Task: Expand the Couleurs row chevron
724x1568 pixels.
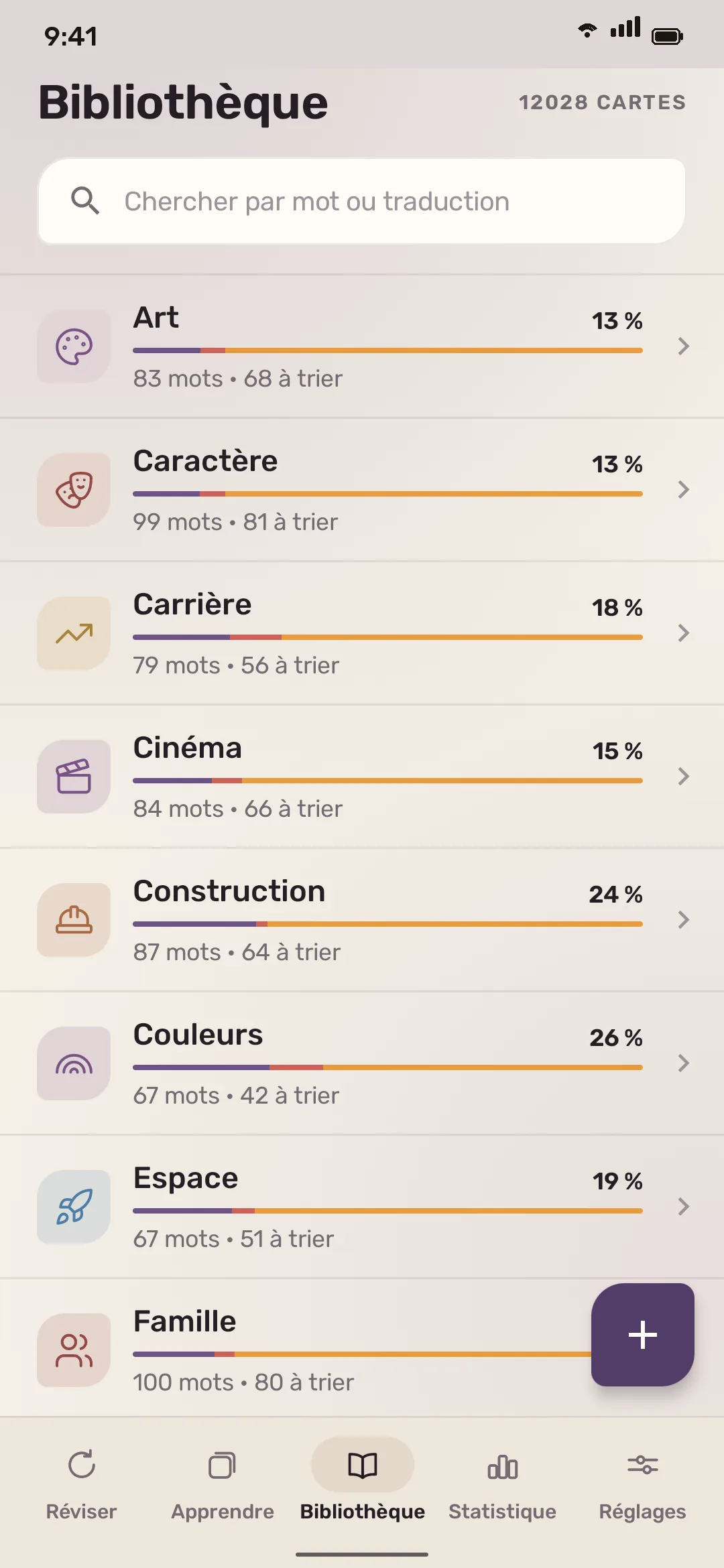Action: pos(683,1063)
